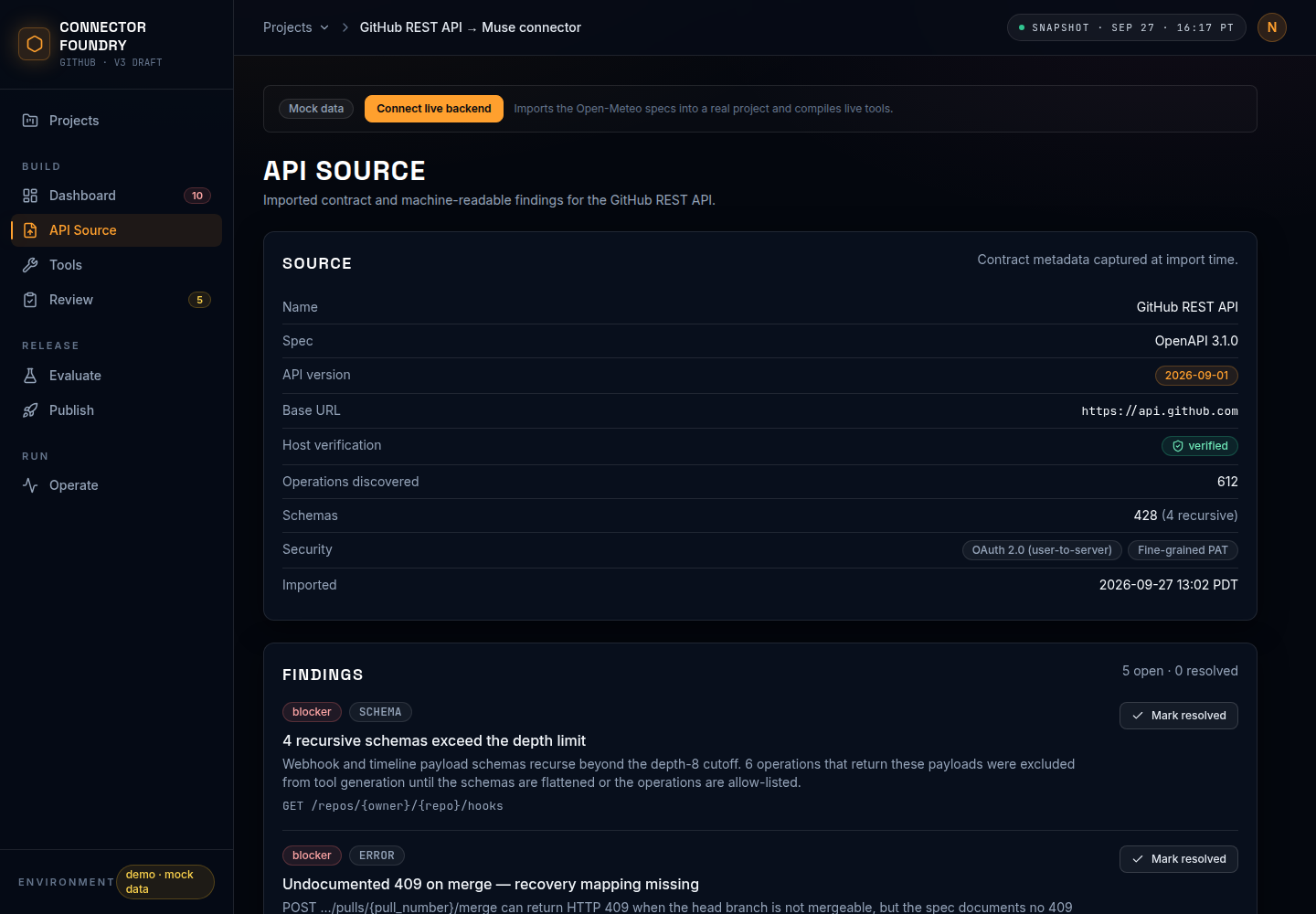
Task: Click the Connector Foundry hexagon logo
Action: [x=35, y=44]
